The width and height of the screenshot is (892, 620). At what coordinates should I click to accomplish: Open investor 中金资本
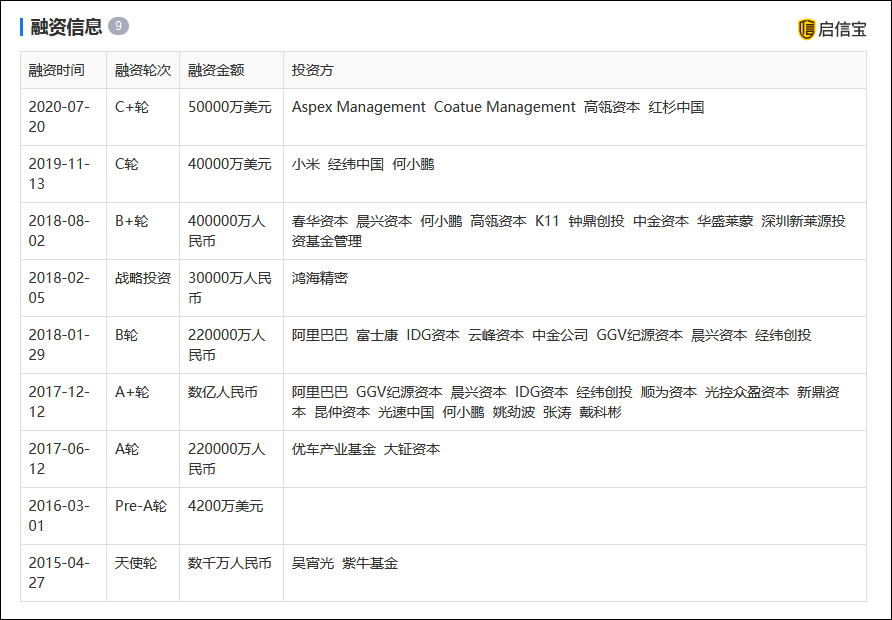660,221
